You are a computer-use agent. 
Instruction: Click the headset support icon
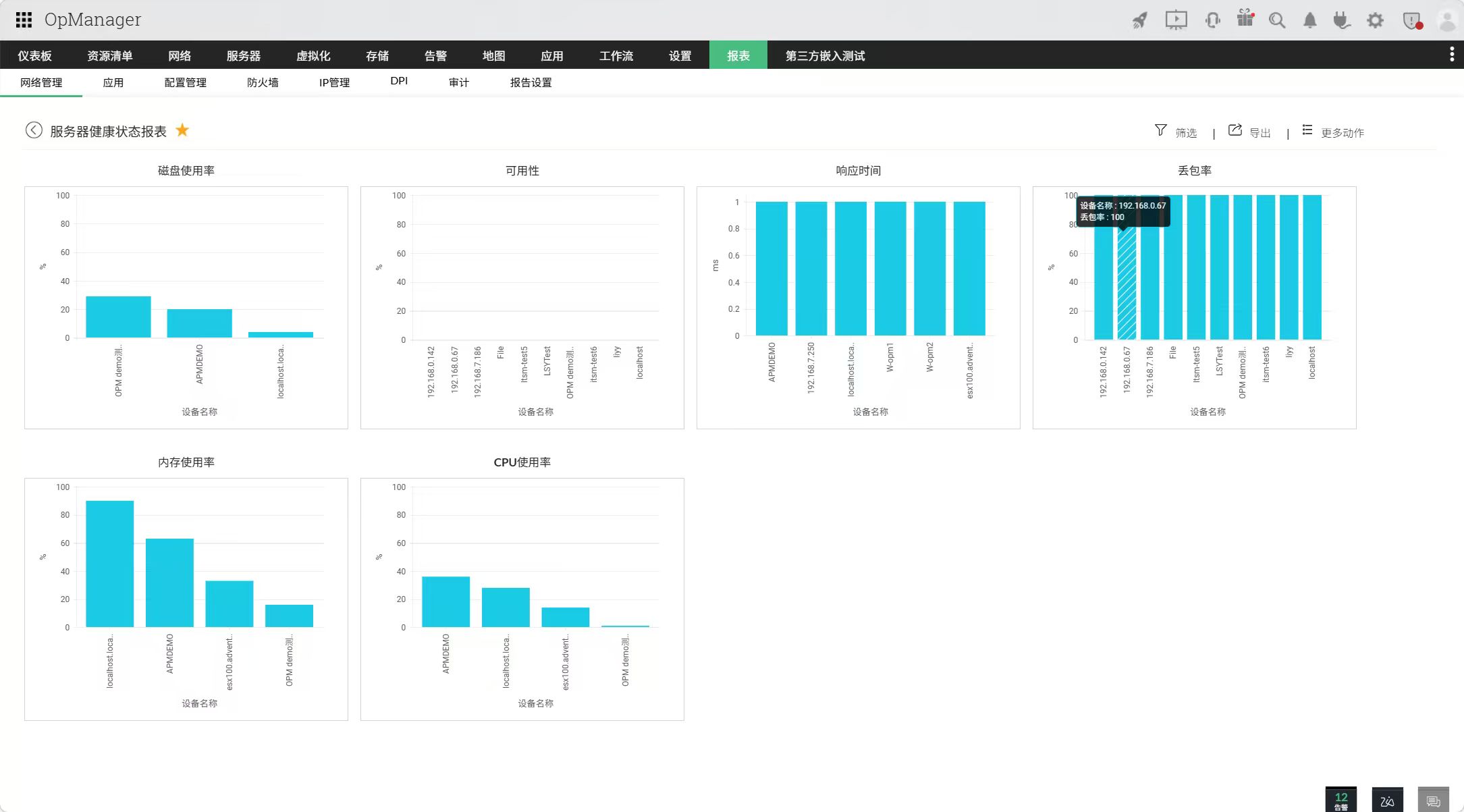1212,20
